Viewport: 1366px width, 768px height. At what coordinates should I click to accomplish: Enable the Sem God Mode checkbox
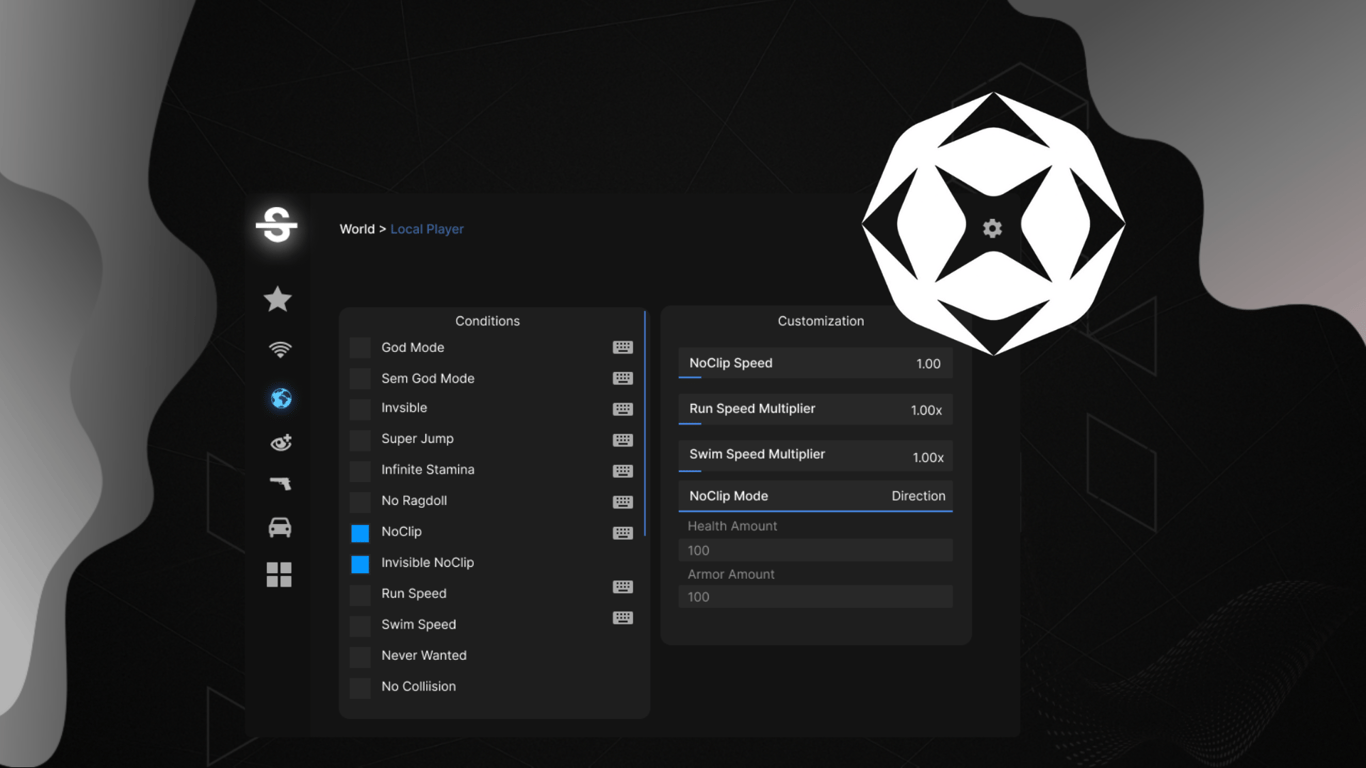360,379
